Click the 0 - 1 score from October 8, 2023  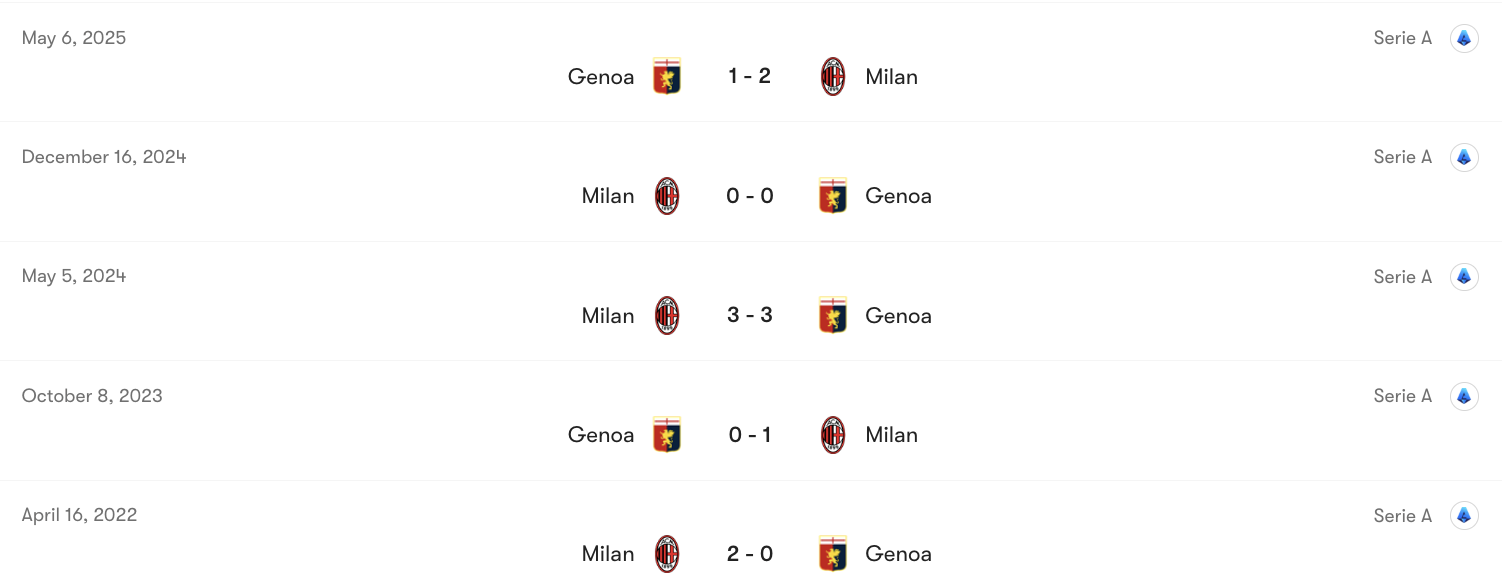click(x=749, y=434)
